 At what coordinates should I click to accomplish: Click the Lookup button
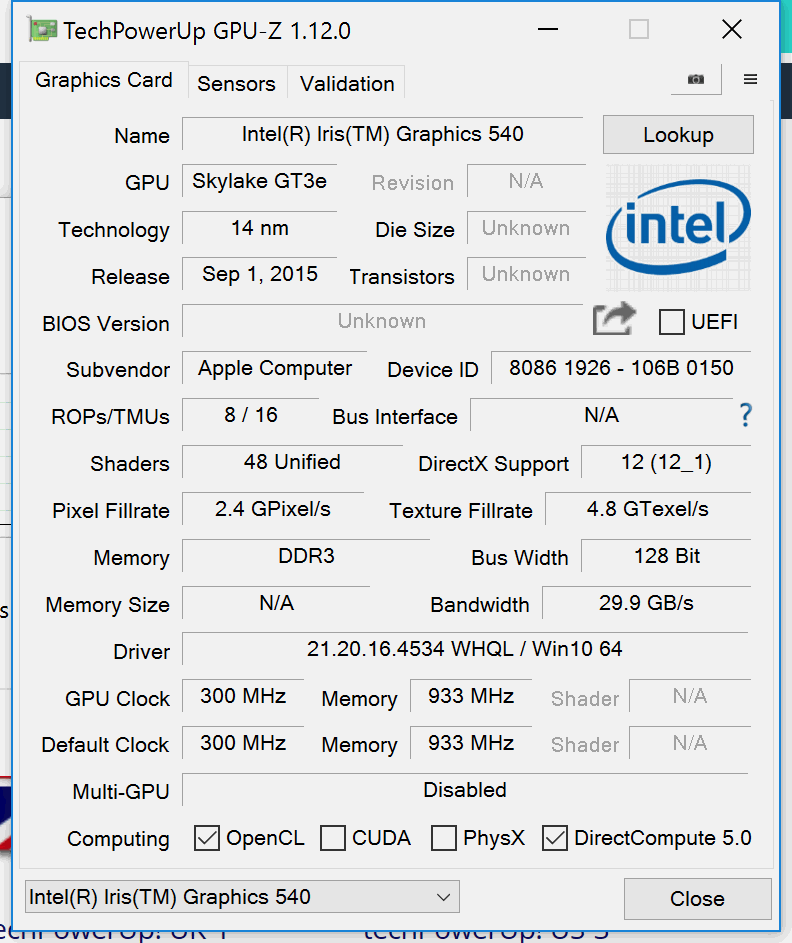point(678,135)
